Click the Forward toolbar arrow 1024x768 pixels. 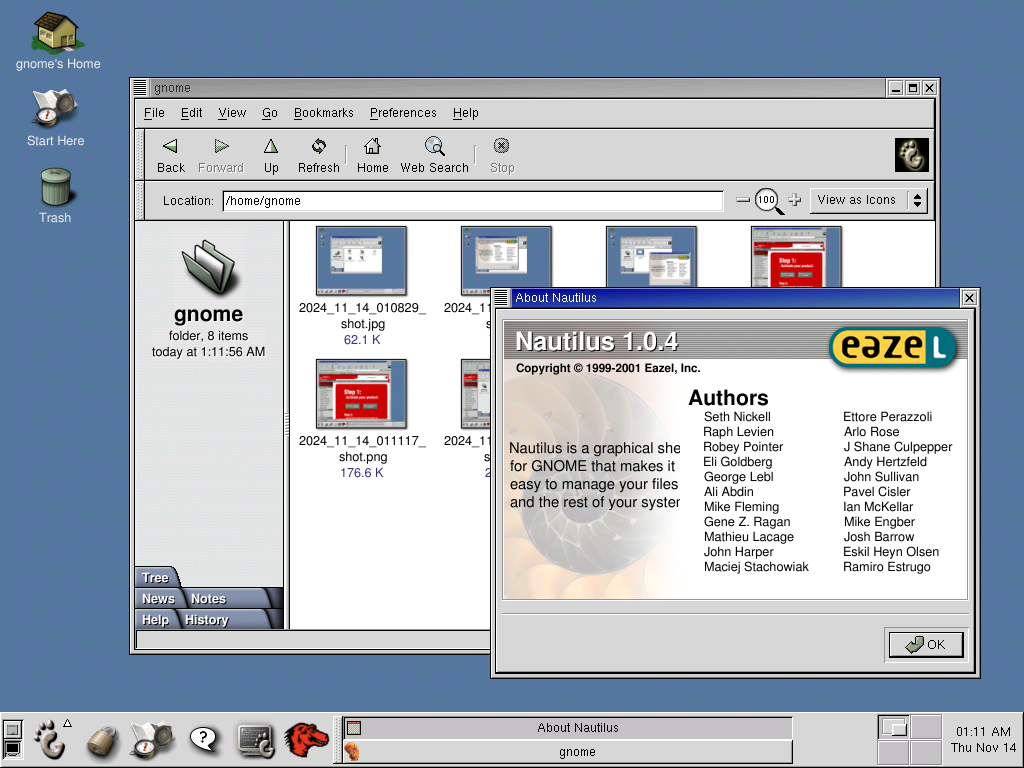(x=221, y=155)
